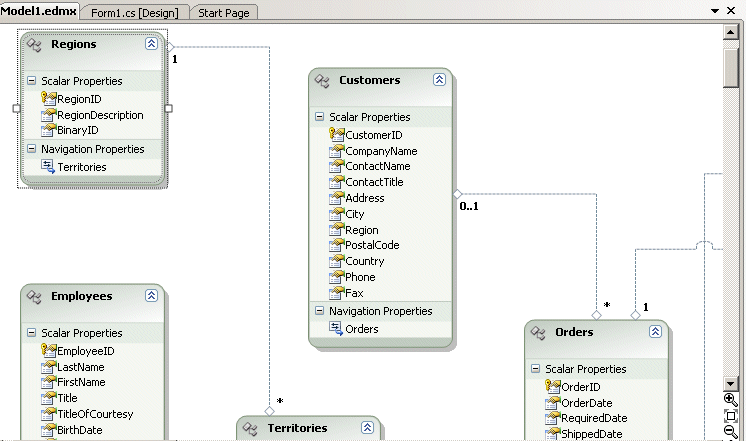Click scrollbar down arrow
Screen dimensions: 746x441
tap(730, 383)
